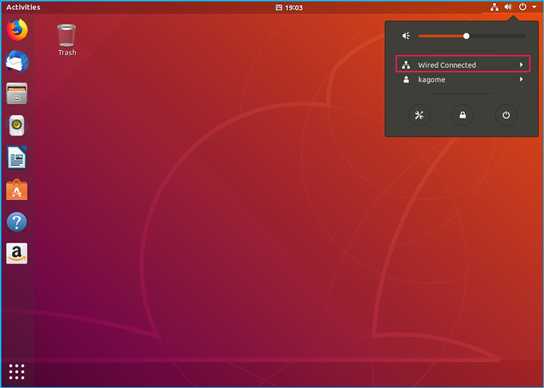Click the Trash label text

coord(67,52)
